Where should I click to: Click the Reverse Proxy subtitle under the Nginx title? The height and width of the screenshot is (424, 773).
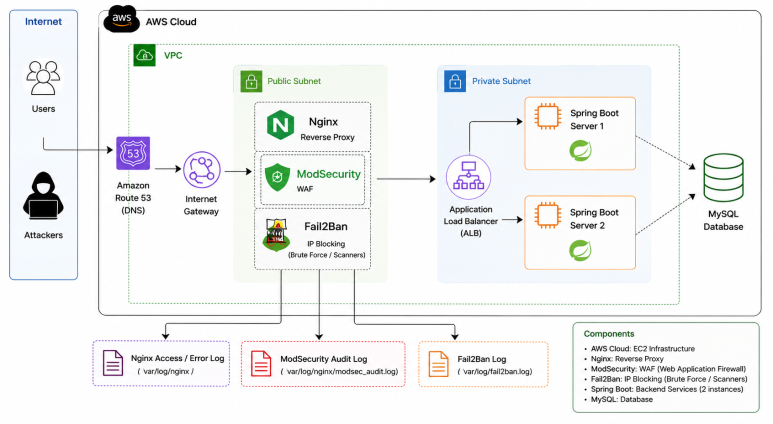(327, 137)
